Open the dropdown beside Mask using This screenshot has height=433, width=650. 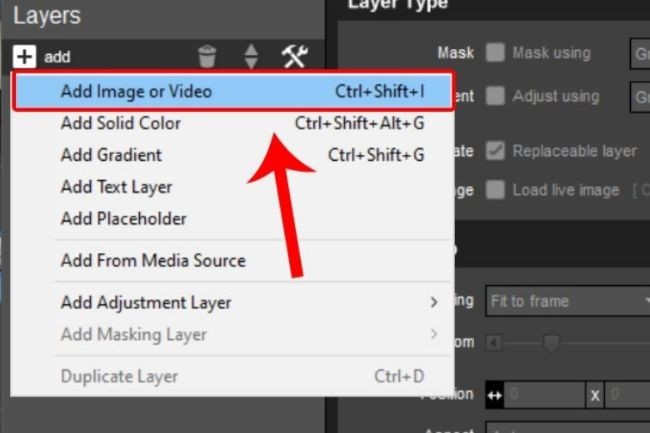(638, 53)
